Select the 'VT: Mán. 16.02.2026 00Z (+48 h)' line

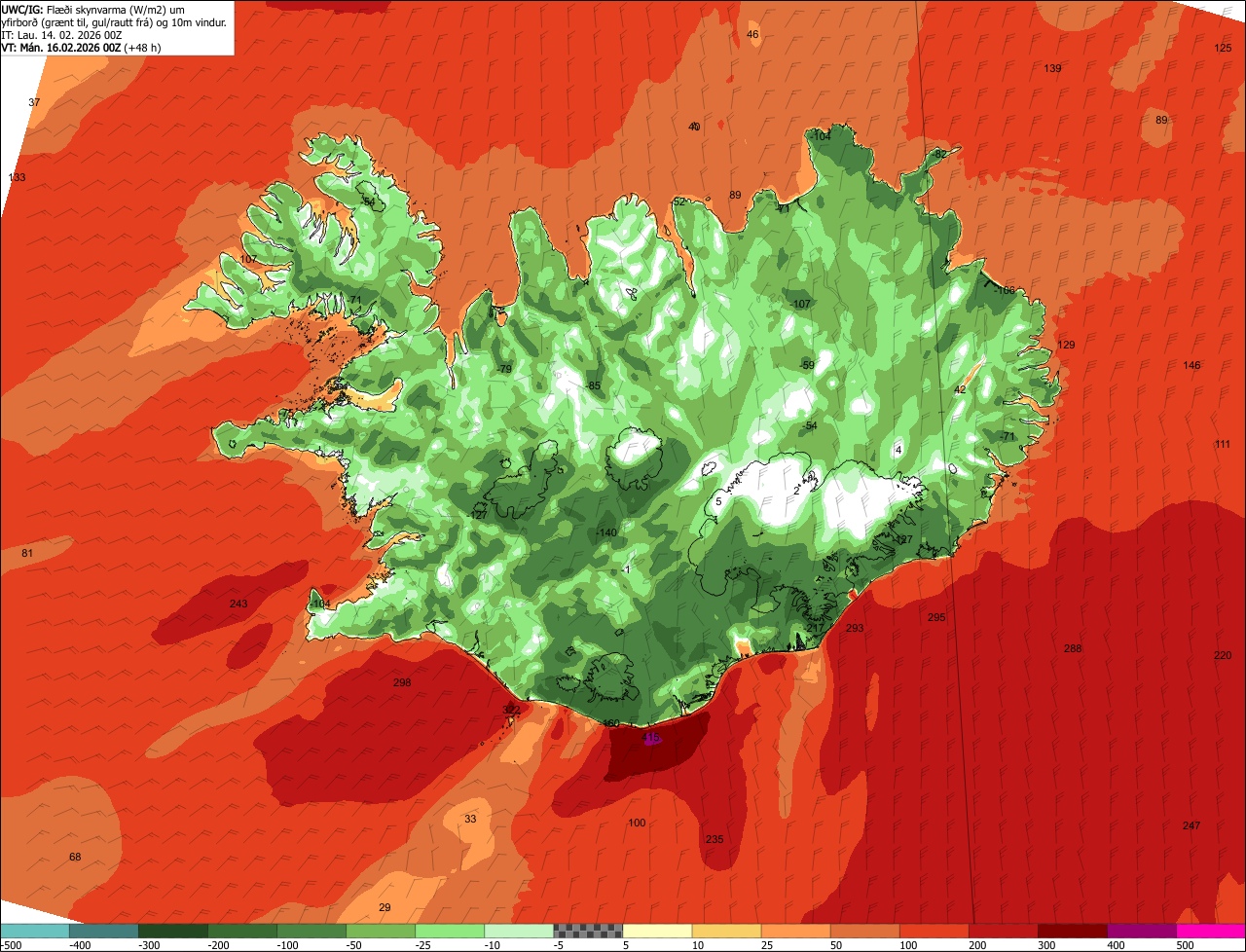pyautogui.click(x=82, y=48)
